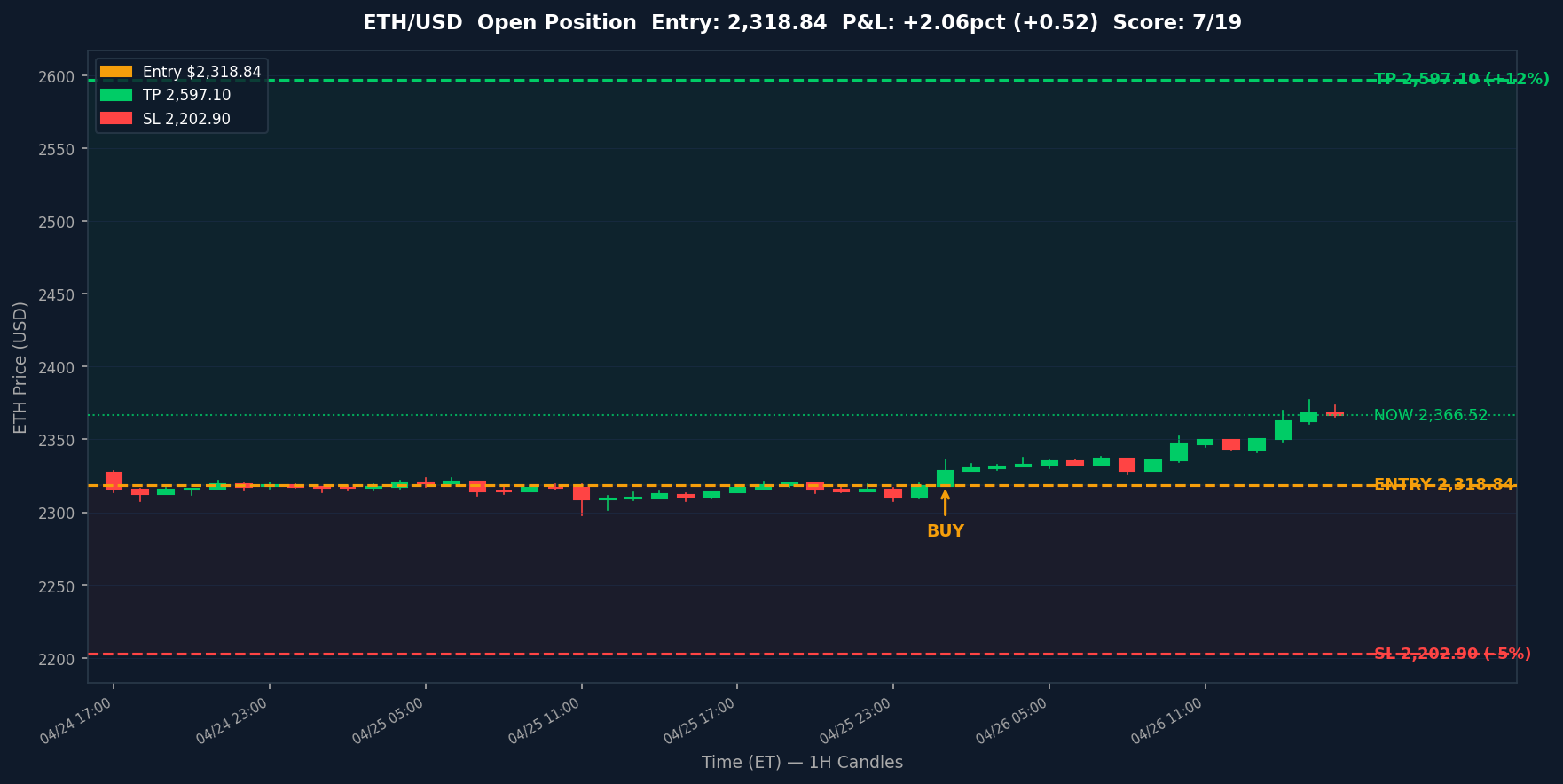Click the red SL legend swatch
The width and height of the screenshot is (1563, 784).
(x=116, y=119)
